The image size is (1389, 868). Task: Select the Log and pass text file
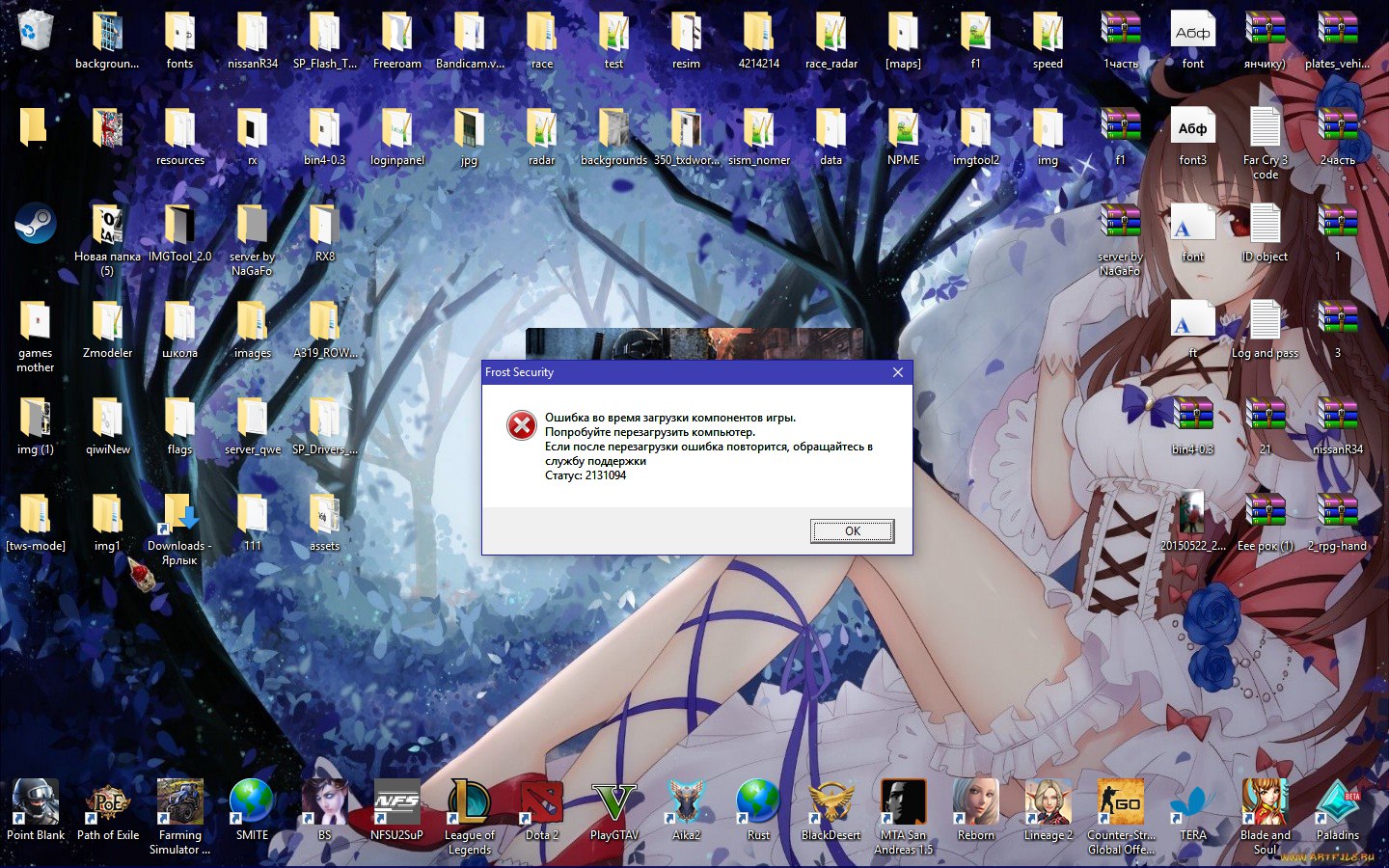coord(1265,321)
